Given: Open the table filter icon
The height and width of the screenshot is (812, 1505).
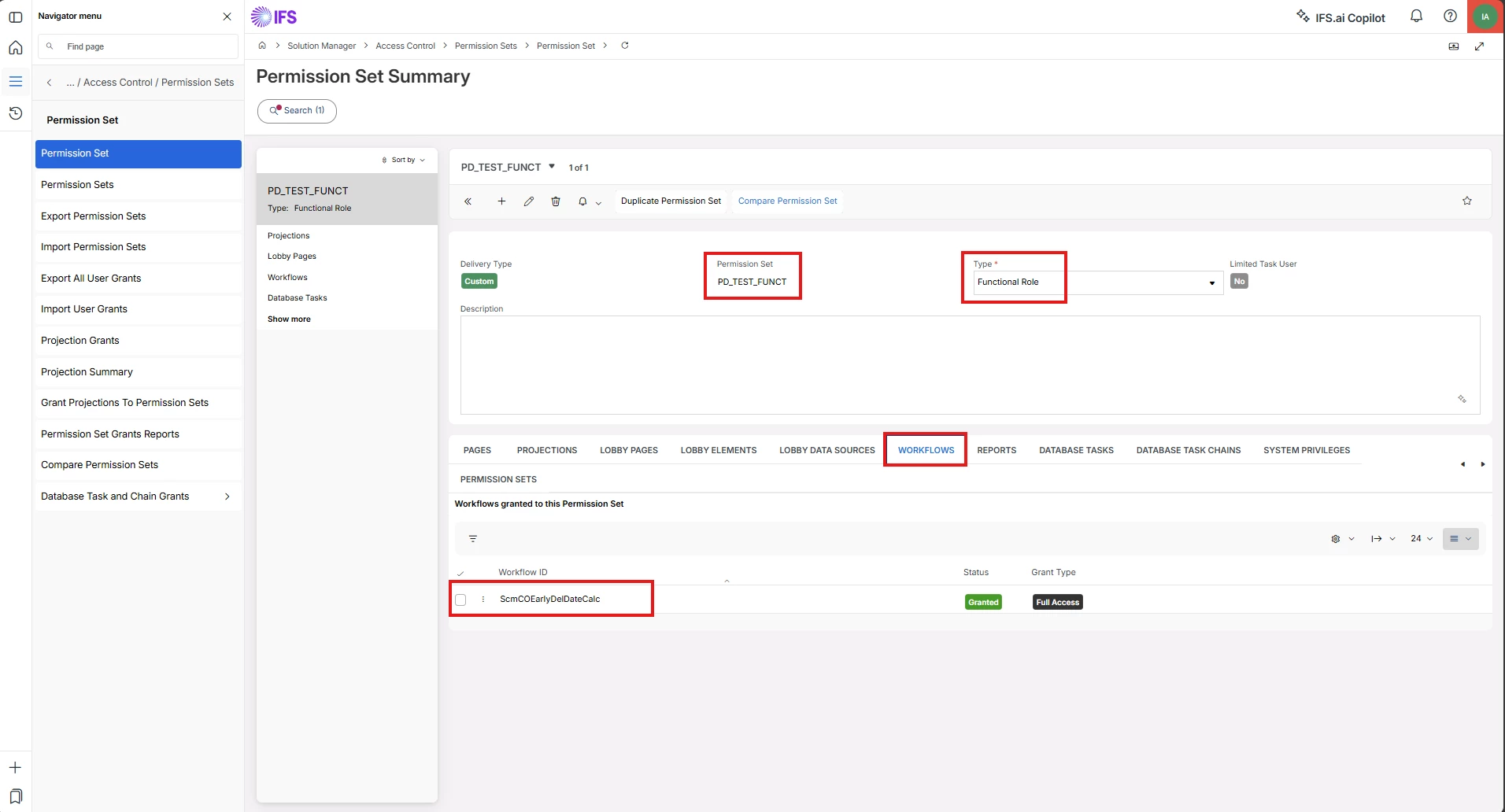Looking at the screenshot, I should (x=473, y=539).
